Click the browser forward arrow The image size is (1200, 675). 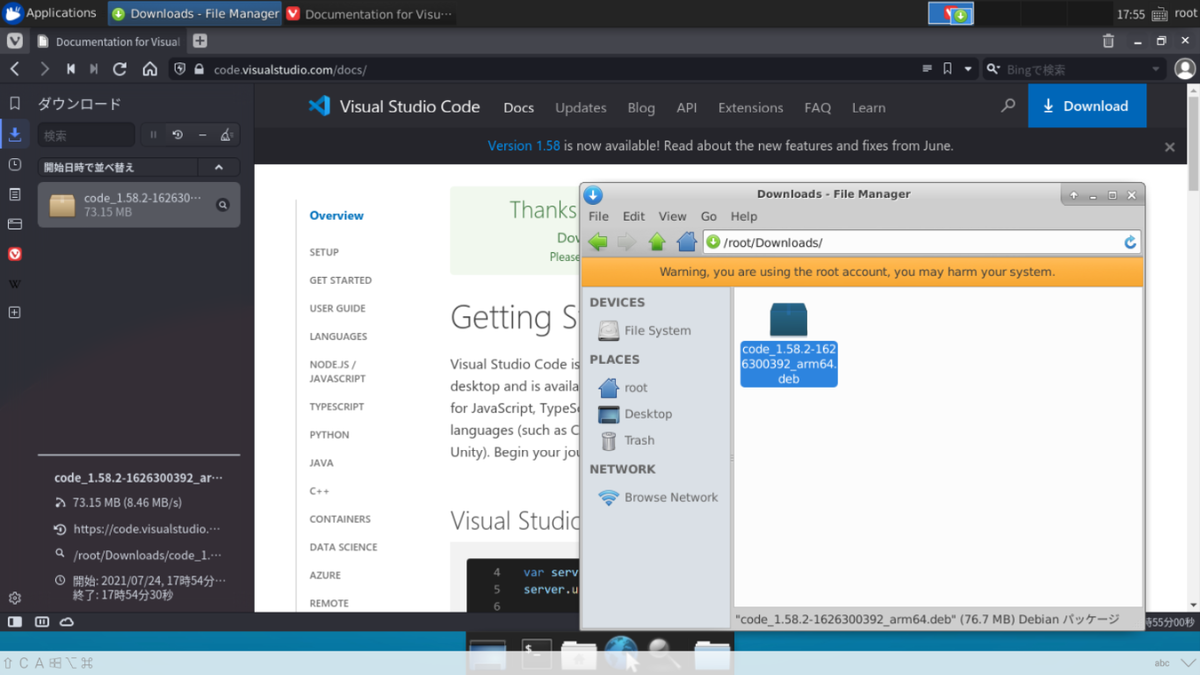pyautogui.click(x=44, y=69)
